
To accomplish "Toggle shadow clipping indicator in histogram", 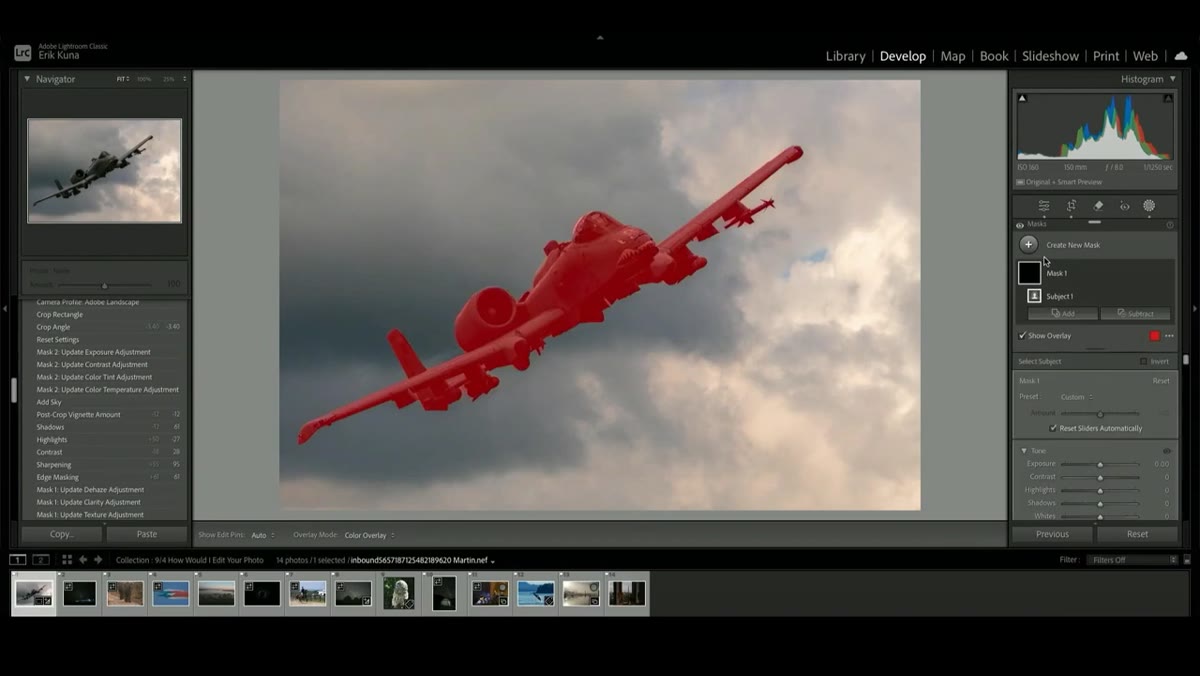I will coord(1022,98).
